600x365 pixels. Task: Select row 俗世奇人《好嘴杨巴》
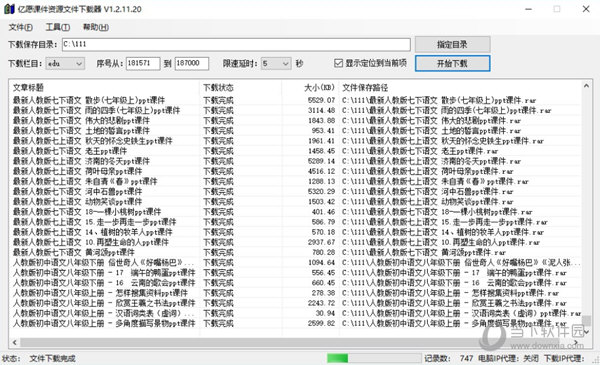click(x=295, y=262)
